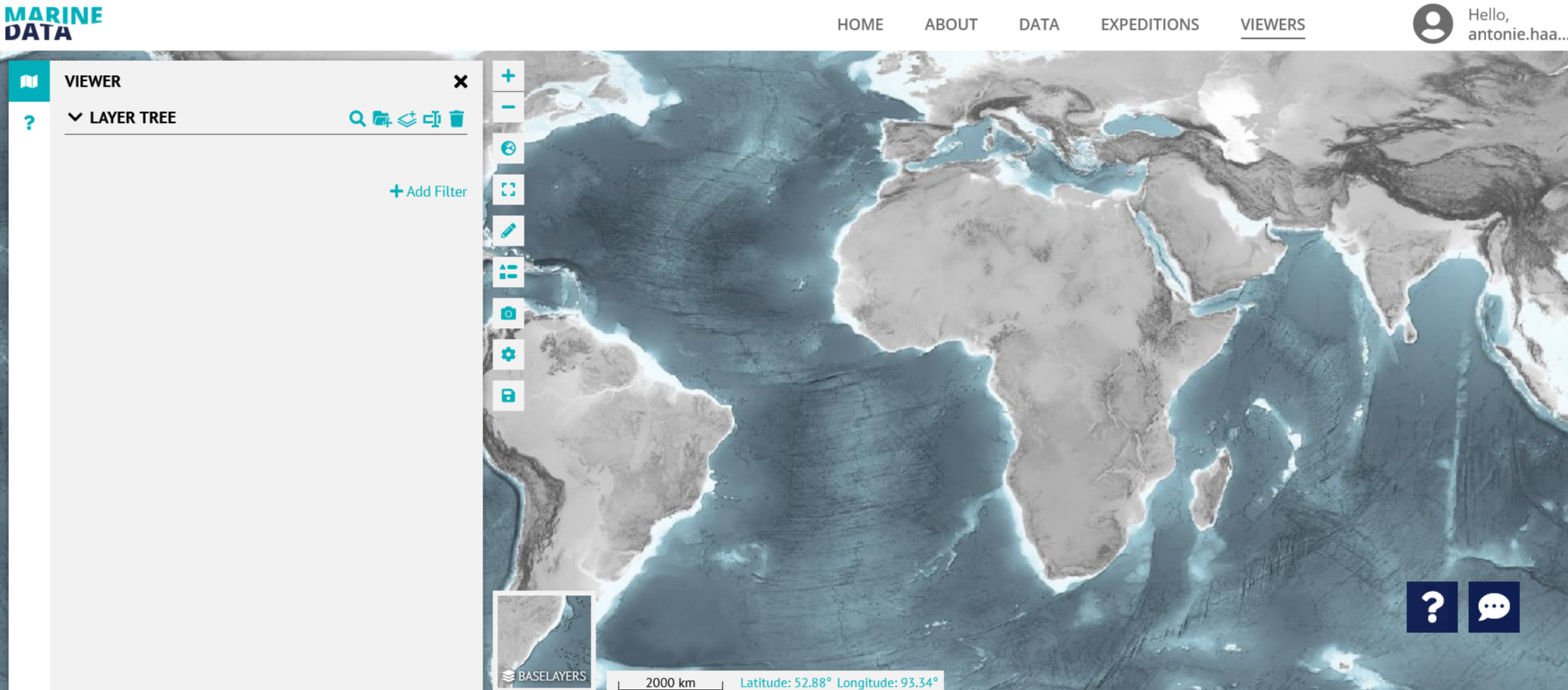Screen dimensions: 1568x690
Task: Add a new folder to layer tree
Action: point(381,119)
